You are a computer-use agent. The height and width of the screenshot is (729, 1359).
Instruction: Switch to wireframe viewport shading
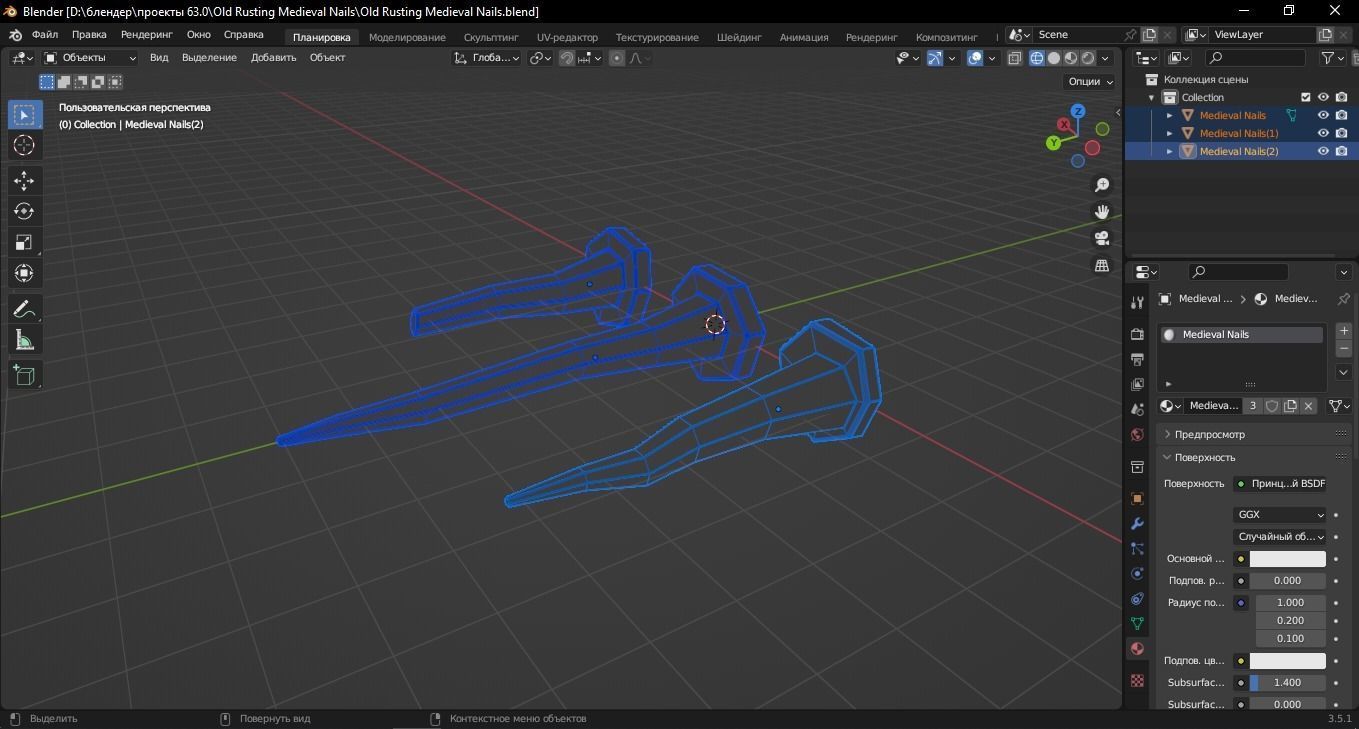[1036, 58]
